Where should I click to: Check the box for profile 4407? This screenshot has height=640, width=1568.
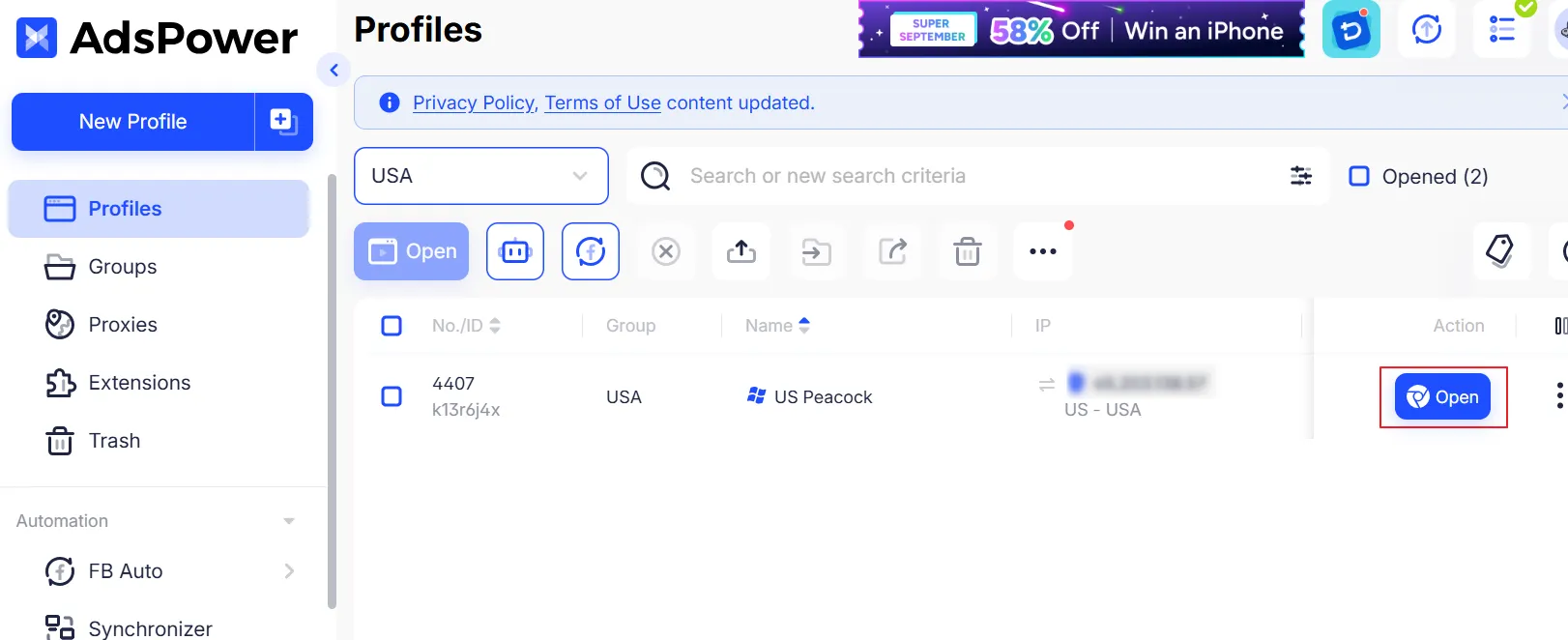point(392,396)
